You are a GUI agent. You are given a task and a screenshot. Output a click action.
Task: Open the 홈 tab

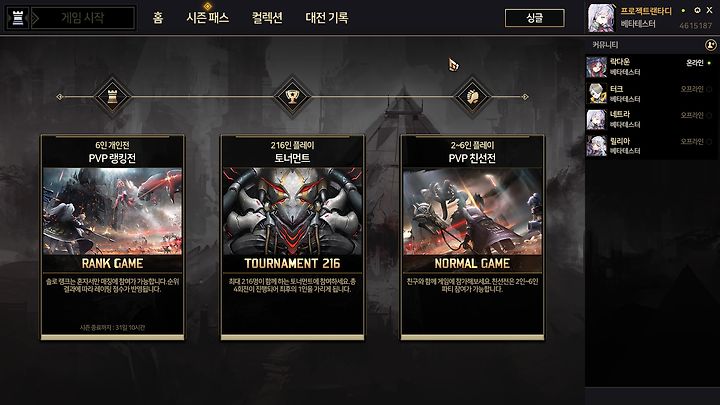(158, 18)
